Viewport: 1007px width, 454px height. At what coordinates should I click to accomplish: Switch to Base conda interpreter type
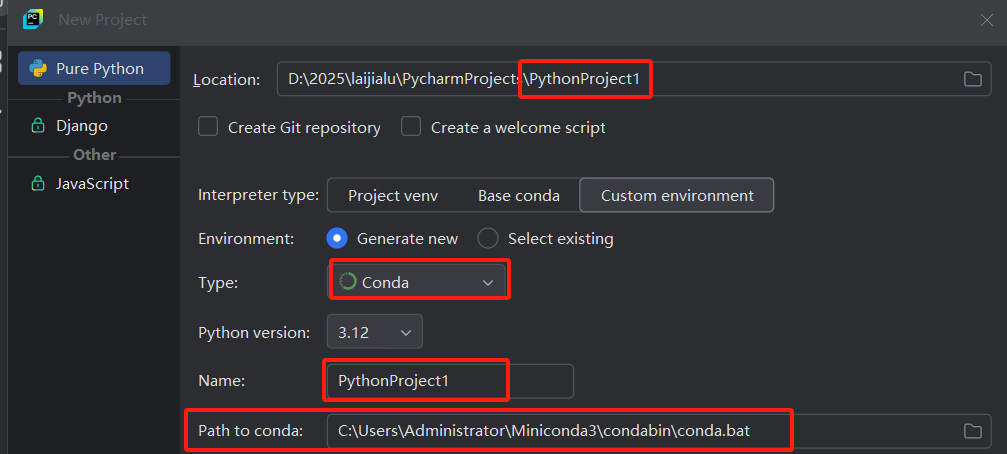coord(518,196)
